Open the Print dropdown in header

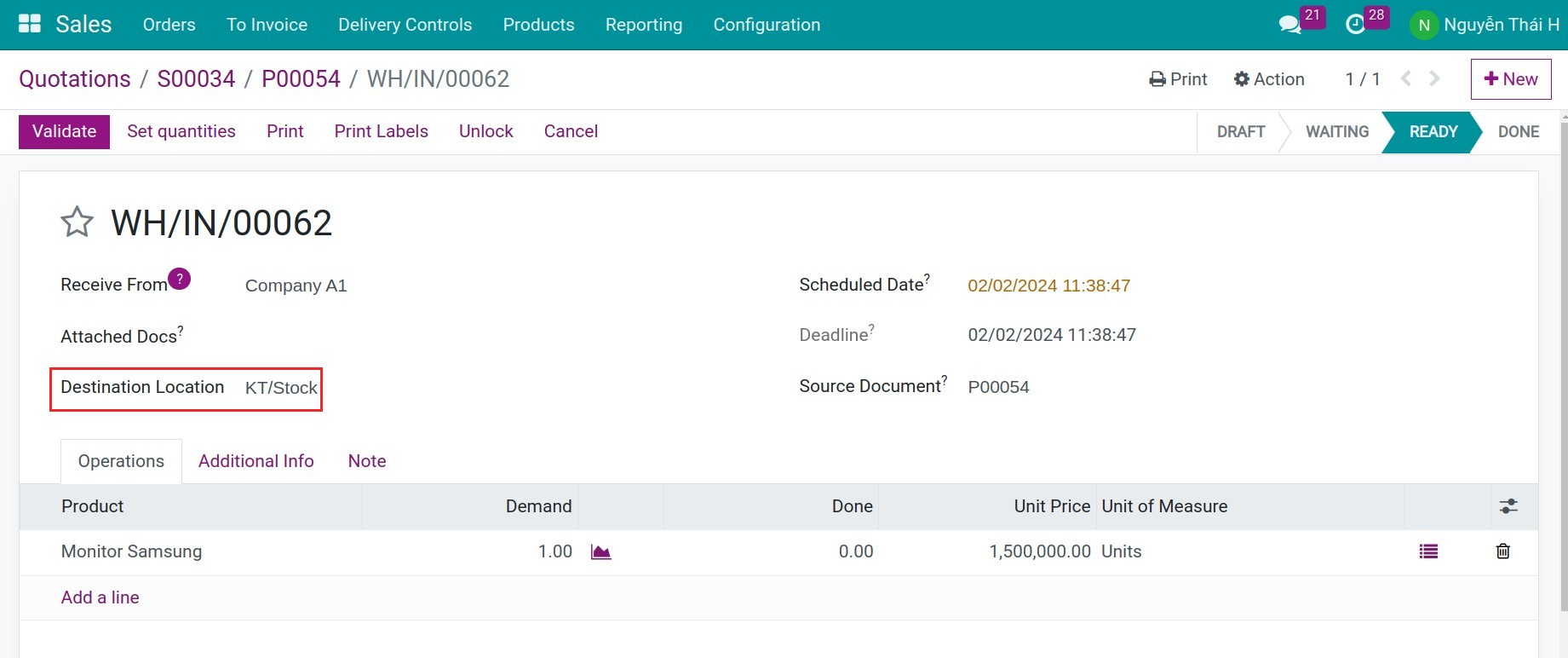point(1178,79)
